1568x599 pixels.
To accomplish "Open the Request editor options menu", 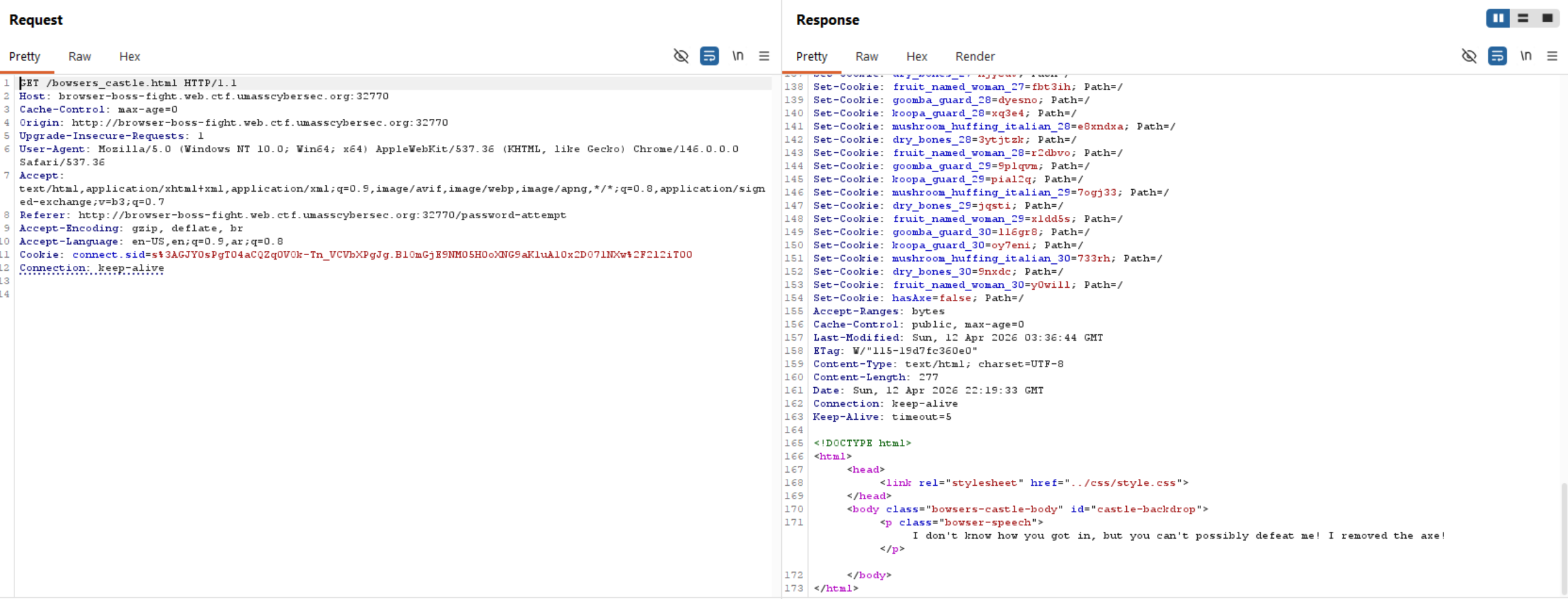I will (x=763, y=56).
